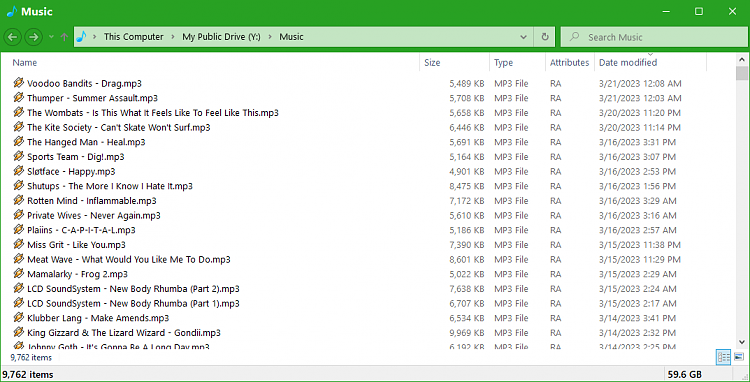Click icon for Private Wives - Never Again.mp3

pos(18,215)
